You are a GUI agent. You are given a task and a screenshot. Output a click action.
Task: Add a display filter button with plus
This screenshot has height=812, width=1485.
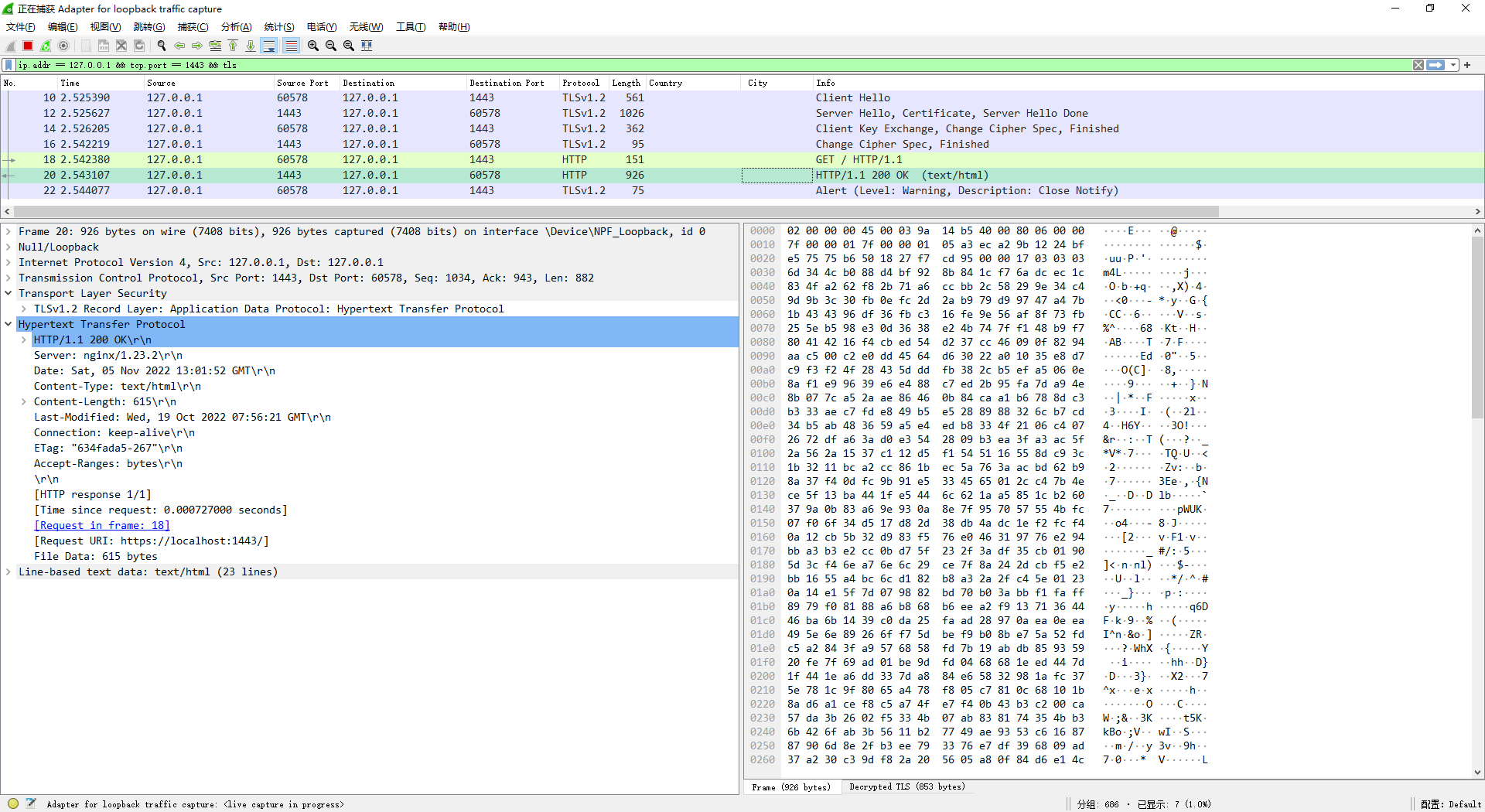[x=1467, y=65]
